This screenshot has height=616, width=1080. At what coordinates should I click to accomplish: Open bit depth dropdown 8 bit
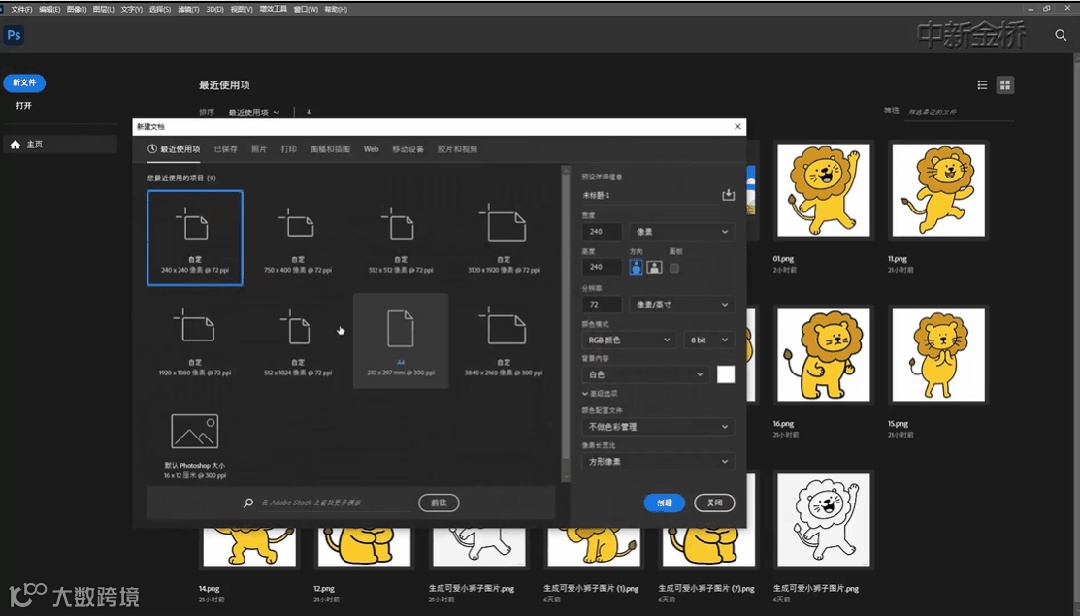(x=709, y=340)
